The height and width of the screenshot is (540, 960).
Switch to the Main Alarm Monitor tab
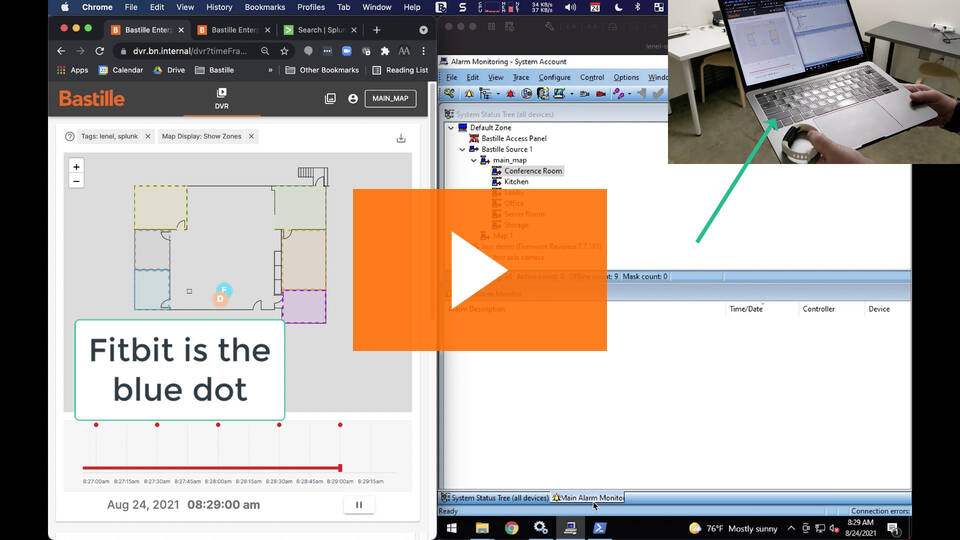588,498
